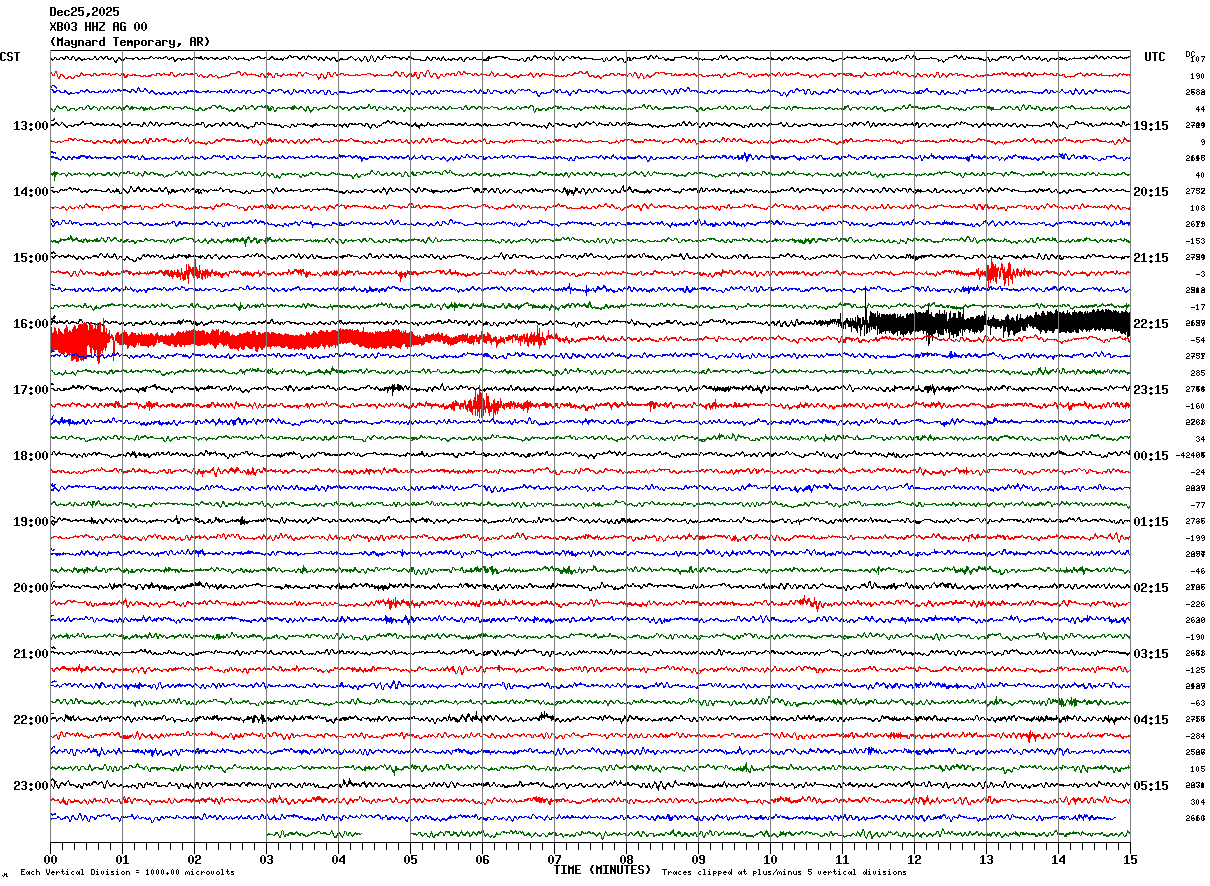Select the 22:00 CST row label
This screenshot has width=1210, height=886.
31,720
